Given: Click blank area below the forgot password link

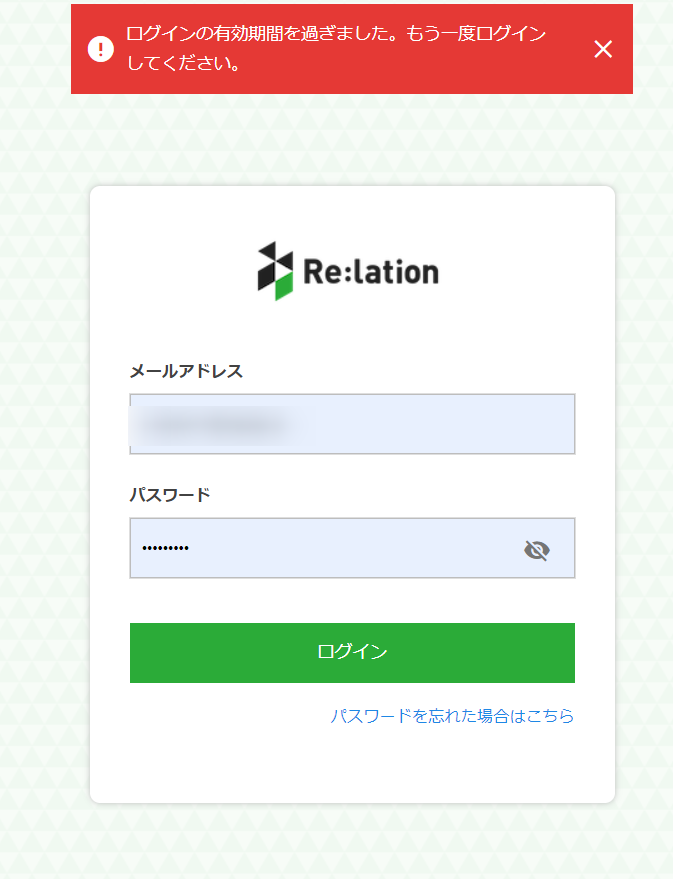Looking at the screenshot, I should pos(352,765).
